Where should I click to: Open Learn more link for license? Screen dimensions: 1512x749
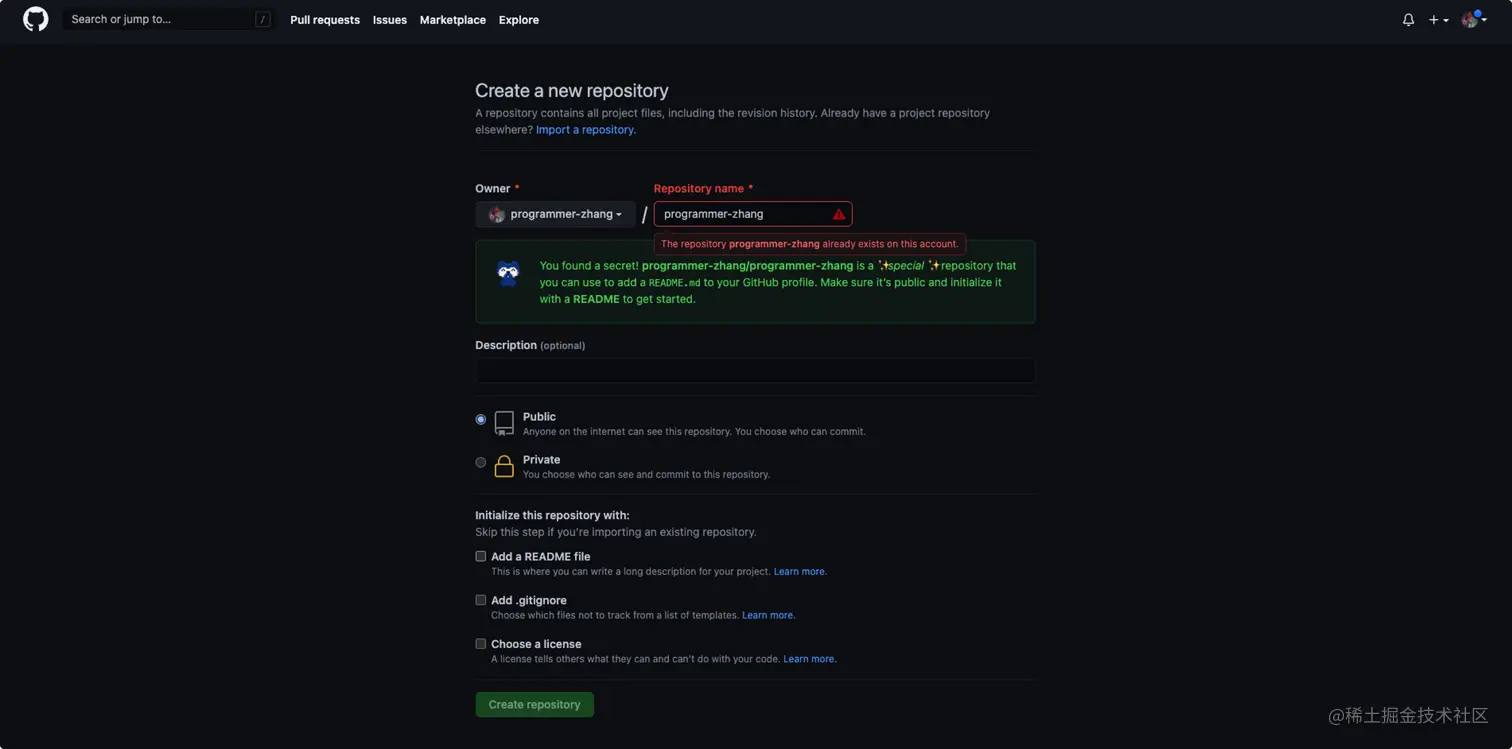pyautogui.click(x=810, y=660)
